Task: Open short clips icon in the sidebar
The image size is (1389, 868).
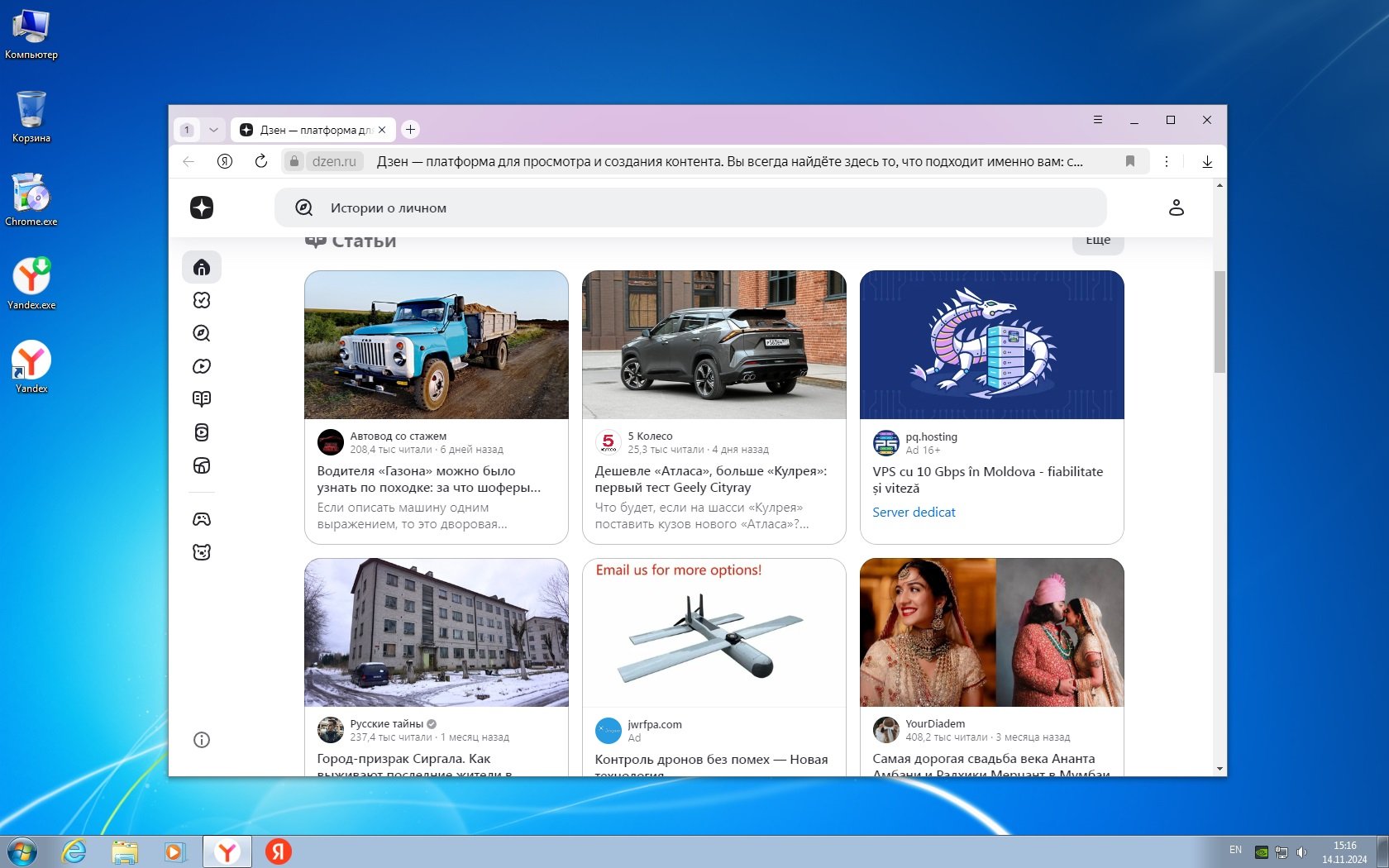Action: click(202, 432)
